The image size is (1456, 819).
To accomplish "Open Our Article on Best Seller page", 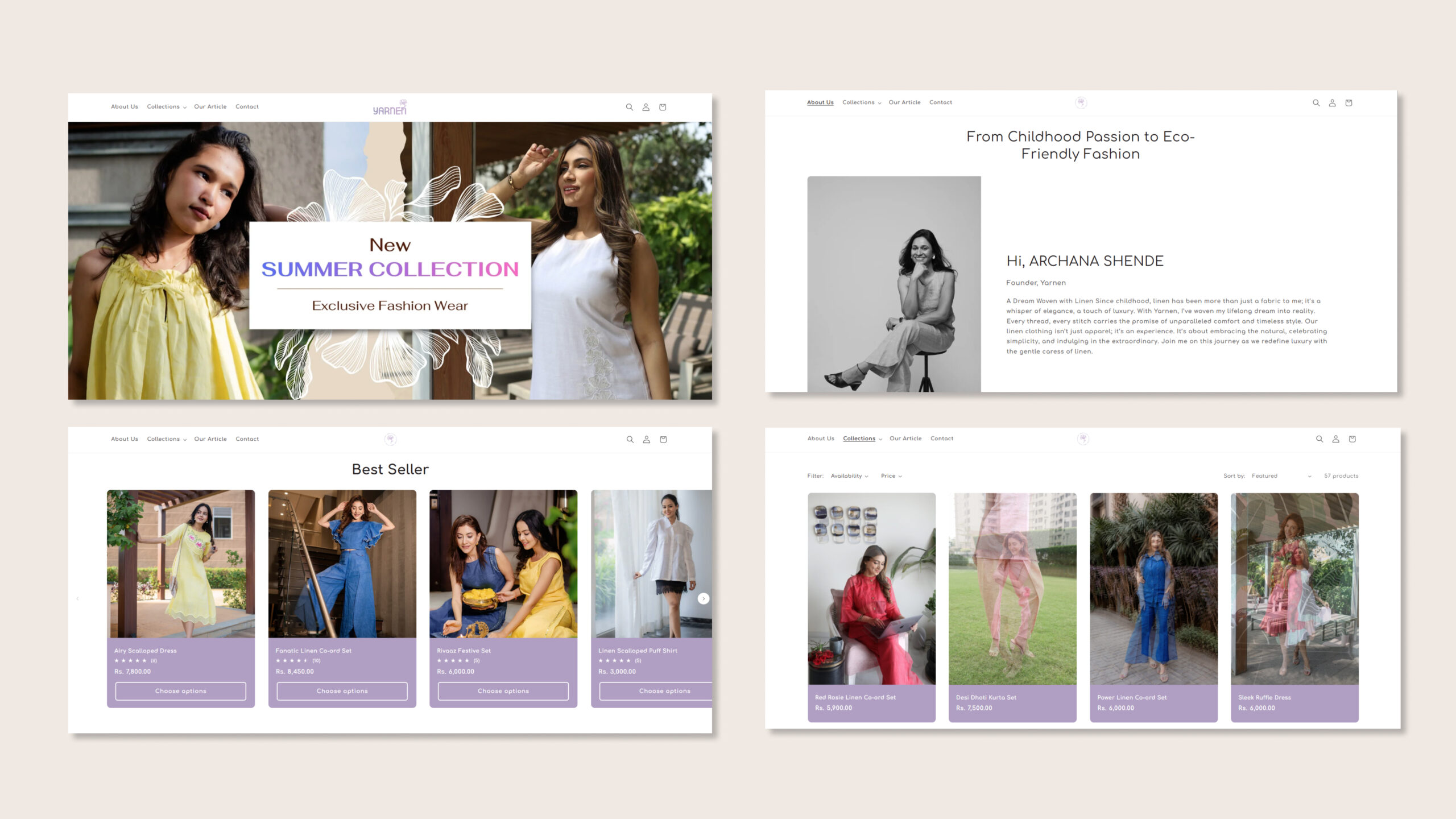I will (x=210, y=439).
